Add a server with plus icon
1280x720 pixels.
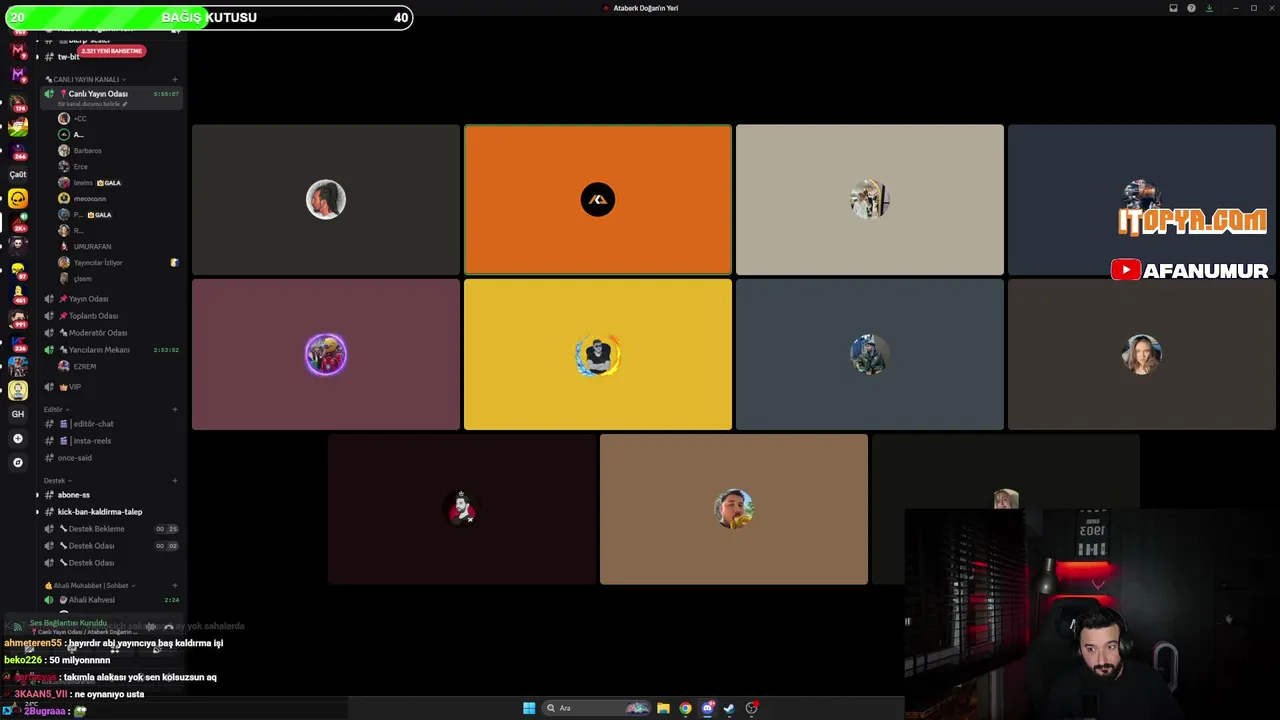pyautogui.click(x=18, y=438)
